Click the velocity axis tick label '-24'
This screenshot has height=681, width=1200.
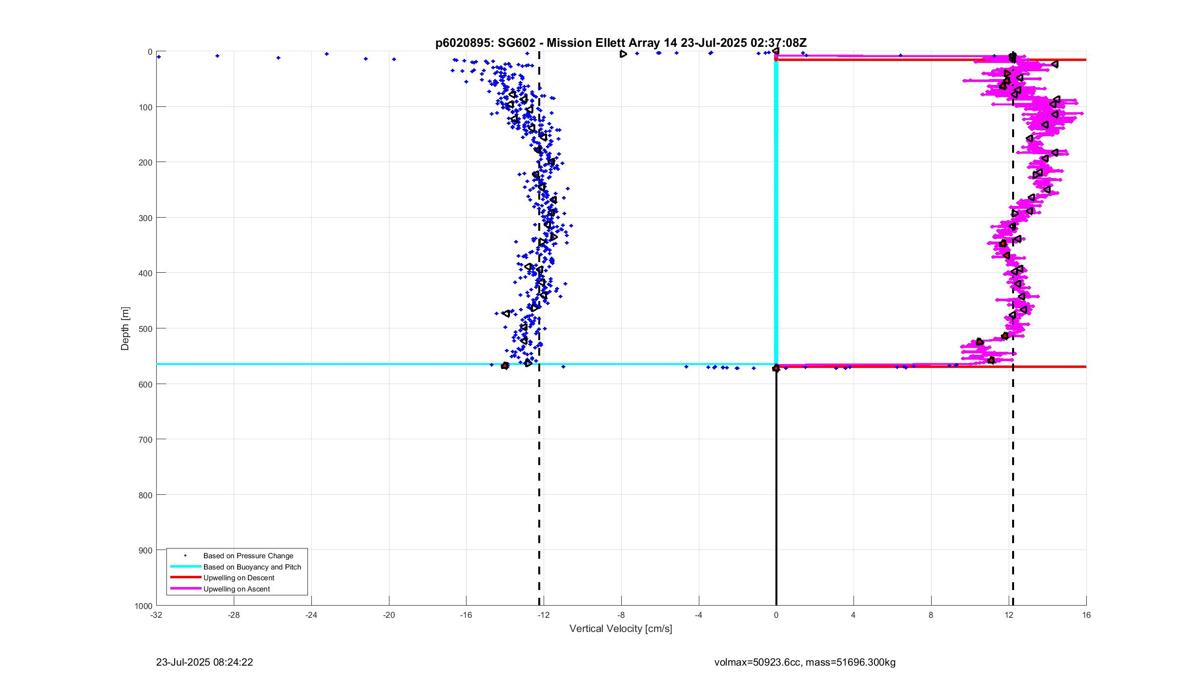[x=311, y=615]
